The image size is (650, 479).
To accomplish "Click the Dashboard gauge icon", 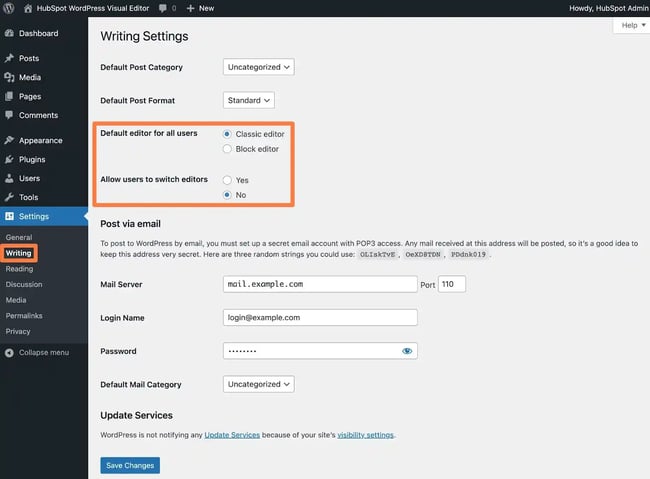I will pyautogui.click(x=9, y=33).
